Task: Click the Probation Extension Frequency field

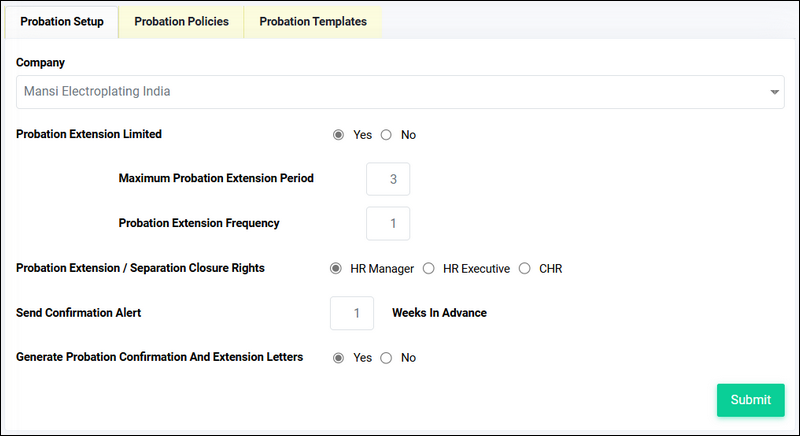Action: pyautogui.click(x=388, y=223)
